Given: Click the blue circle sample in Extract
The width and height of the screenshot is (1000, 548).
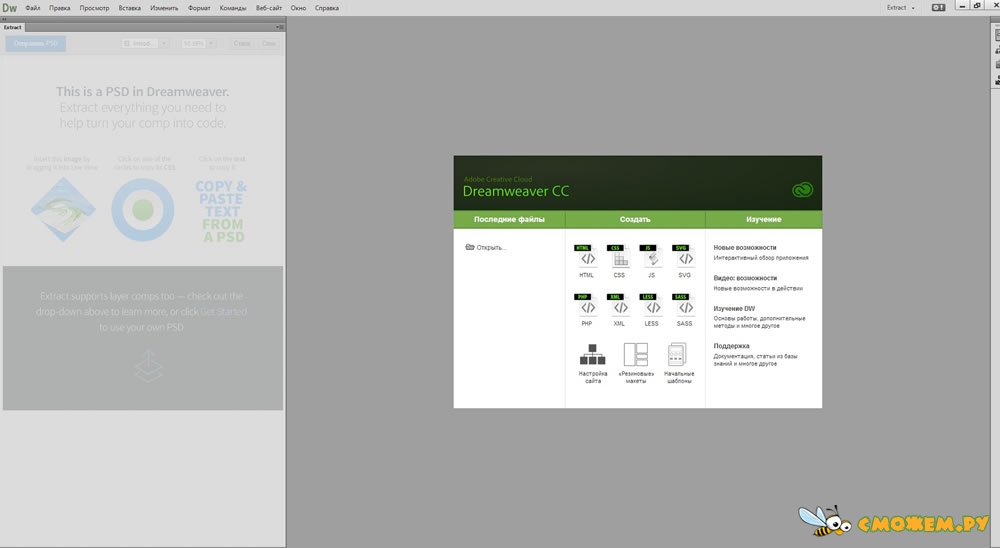Looking at the screenshot, I should click(143, 209).
